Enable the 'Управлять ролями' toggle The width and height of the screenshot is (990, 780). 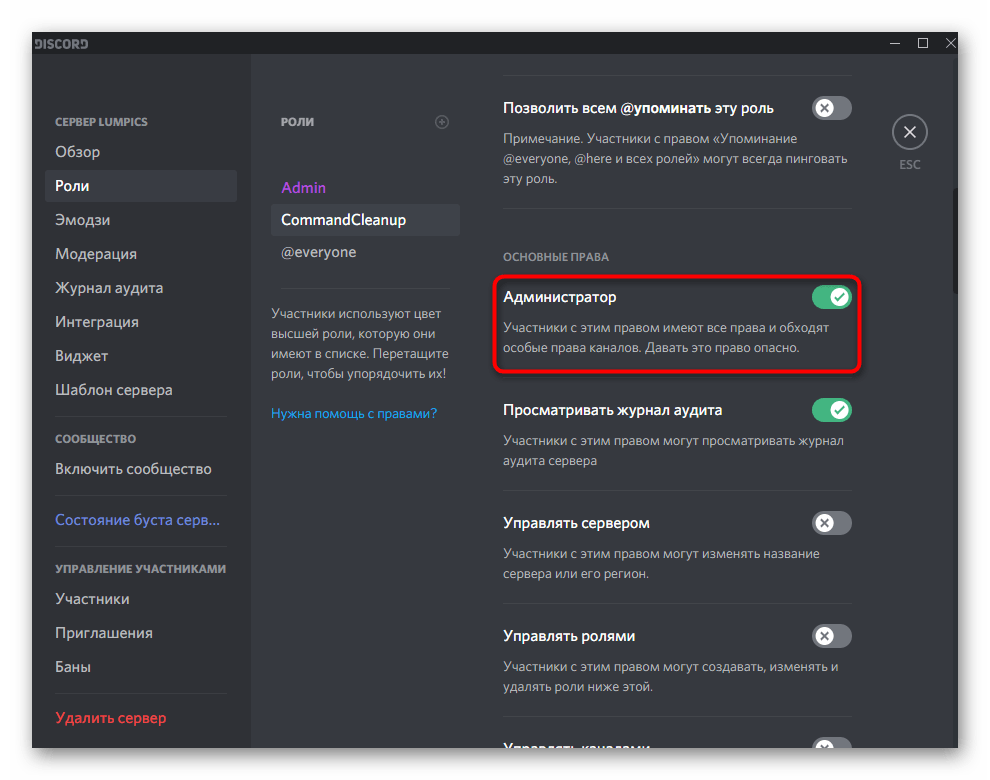pyautogui.click(x=832, y=636)
